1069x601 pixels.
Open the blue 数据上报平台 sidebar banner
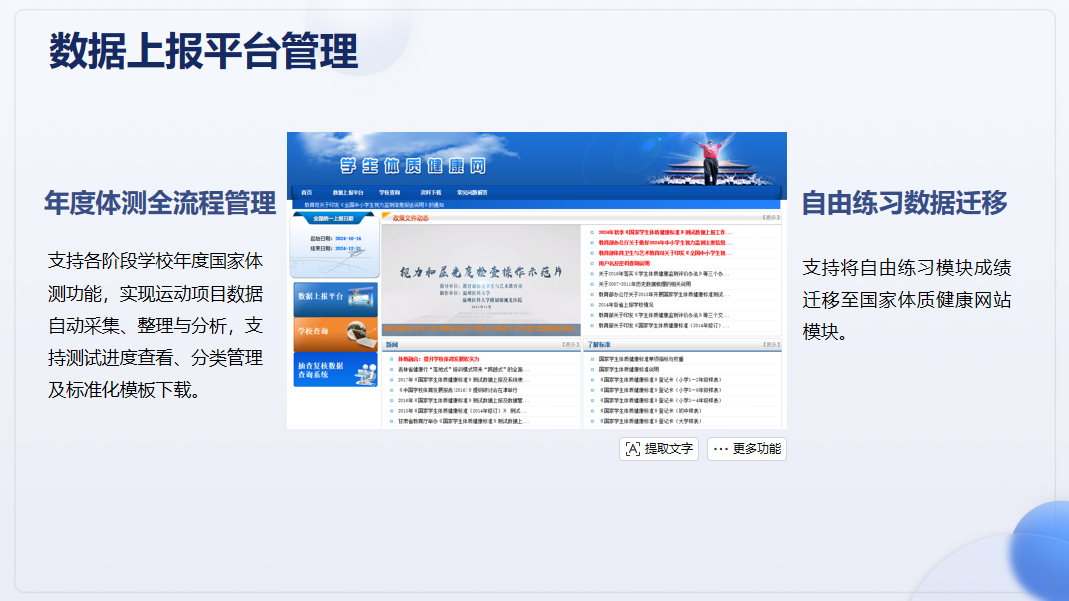[x=335, y=299]
